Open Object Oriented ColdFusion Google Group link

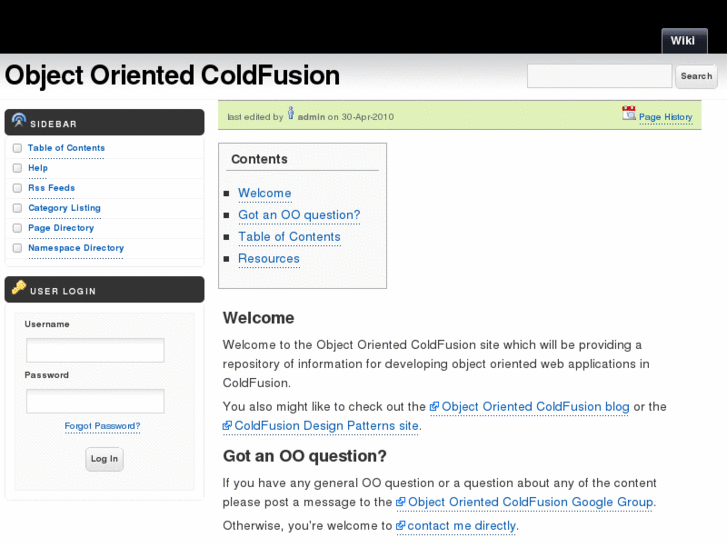click(530, 502)
